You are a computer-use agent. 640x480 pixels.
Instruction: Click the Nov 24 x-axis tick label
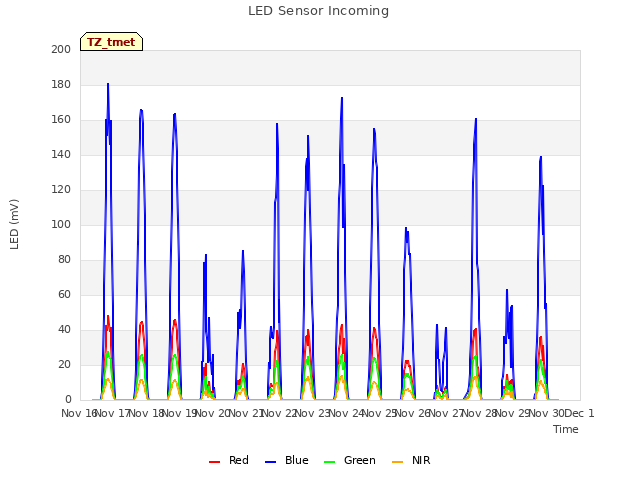[x=346, y=413]
